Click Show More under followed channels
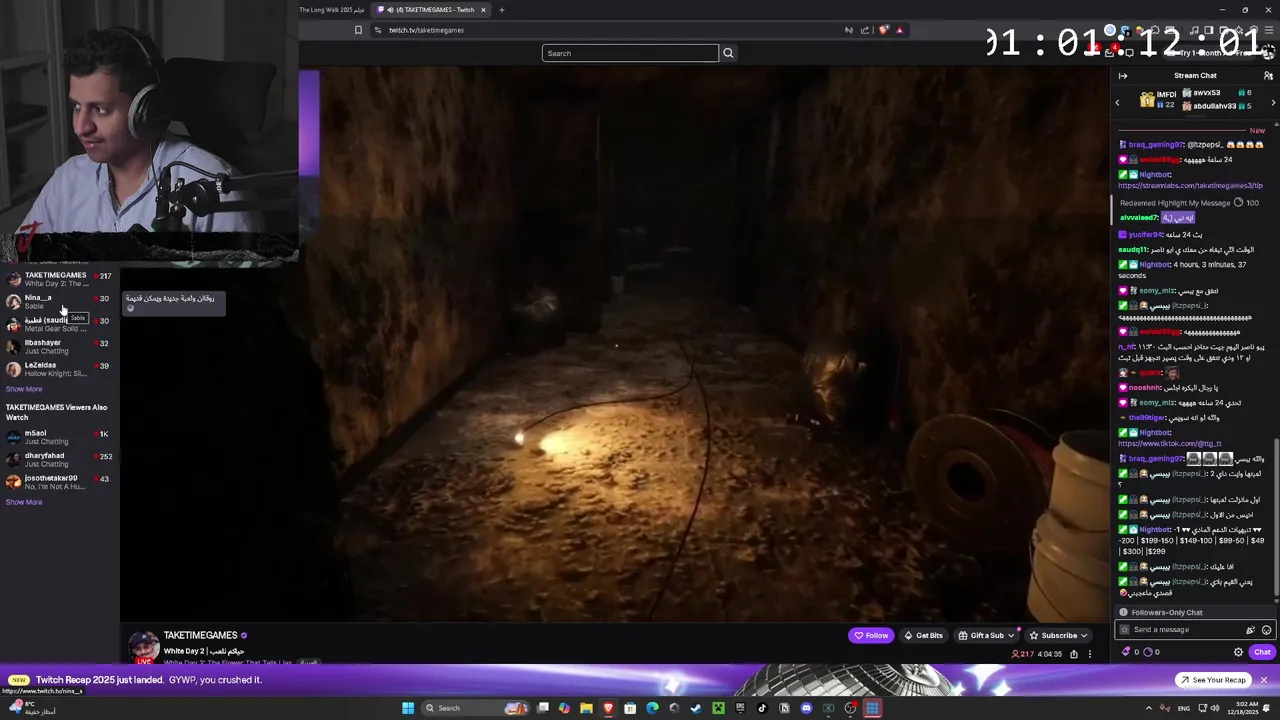1280x720 pixels. 24,389
